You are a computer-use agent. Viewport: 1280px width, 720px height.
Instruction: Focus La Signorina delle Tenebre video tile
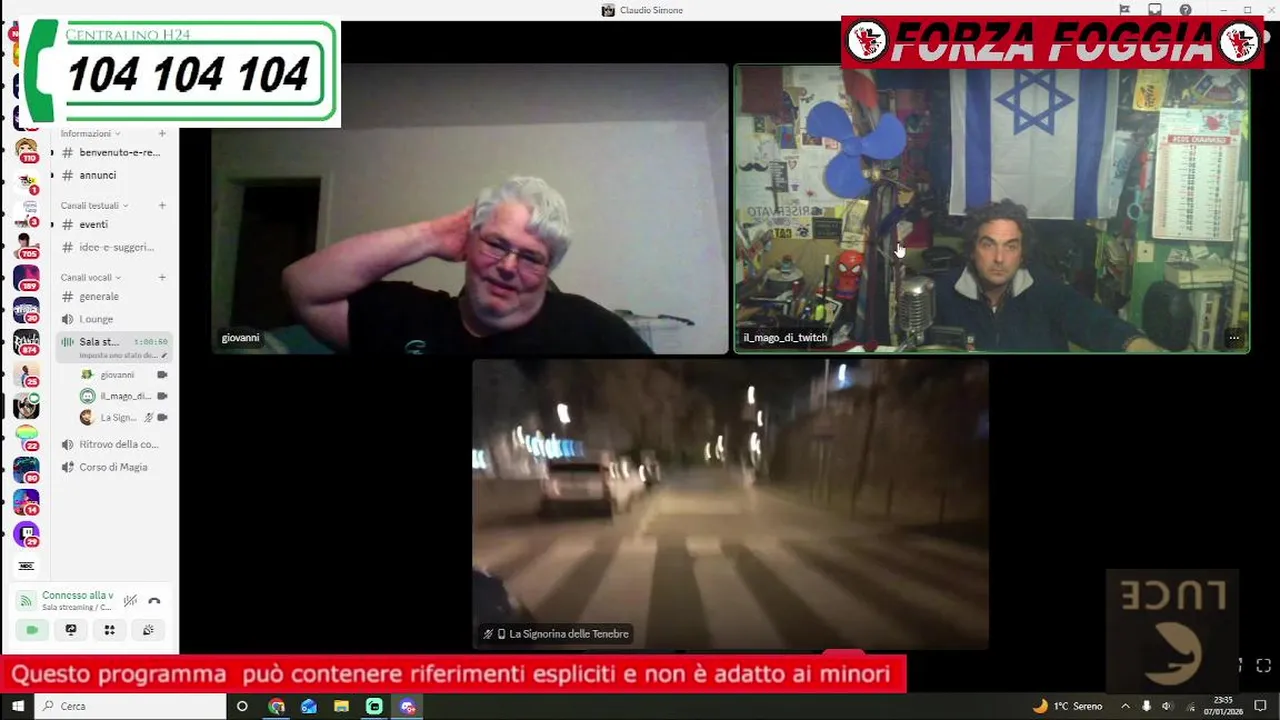pyautogui.click(x=731, y=504)
